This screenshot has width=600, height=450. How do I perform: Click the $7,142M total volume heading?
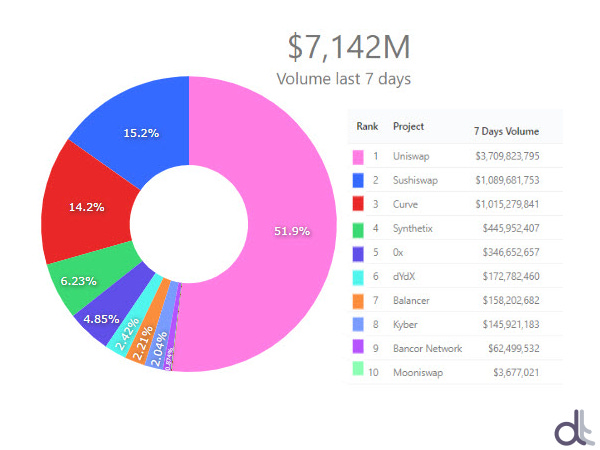pyautogui.click(x=349, y=47)
